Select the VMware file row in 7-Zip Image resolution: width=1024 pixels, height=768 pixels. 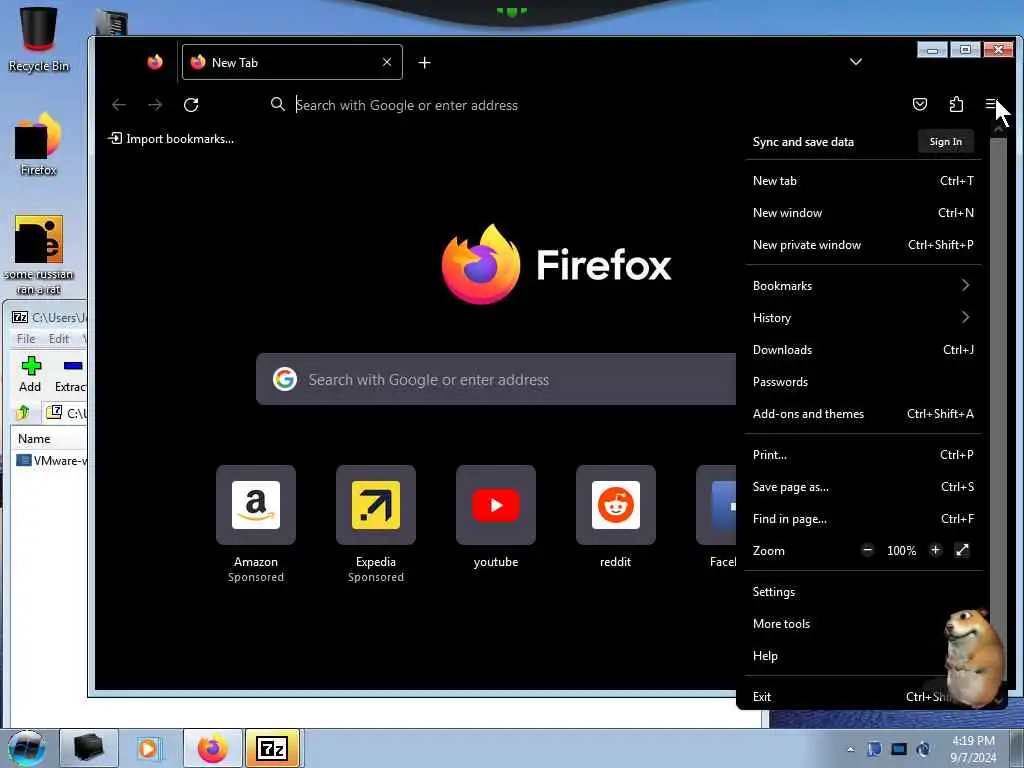pyautogui.click(x=51, y=460)
